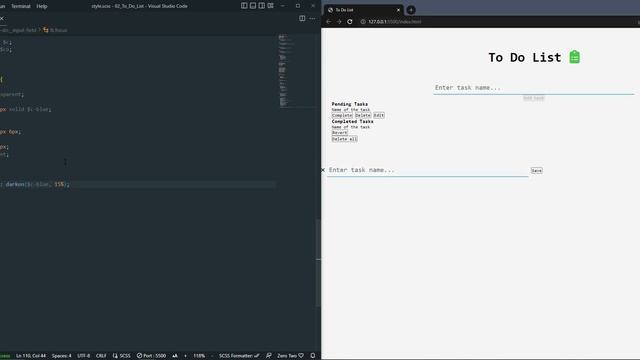The width and height of the screenshot is (640, 360).
Task: Click SCSS Formatter status item
Action: pos(239,356)
